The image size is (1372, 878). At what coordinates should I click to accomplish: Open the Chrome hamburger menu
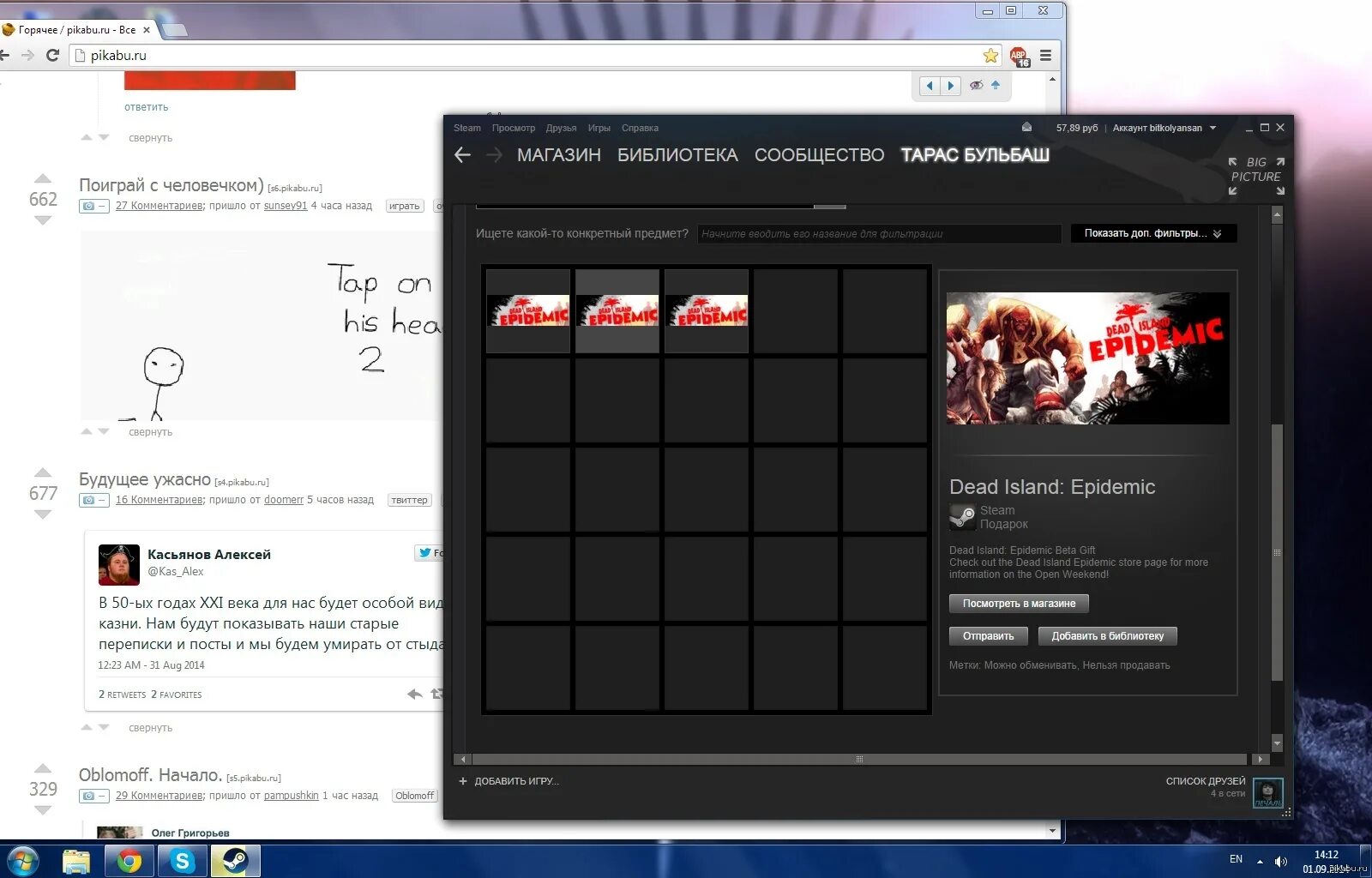tap(1045, 56)
